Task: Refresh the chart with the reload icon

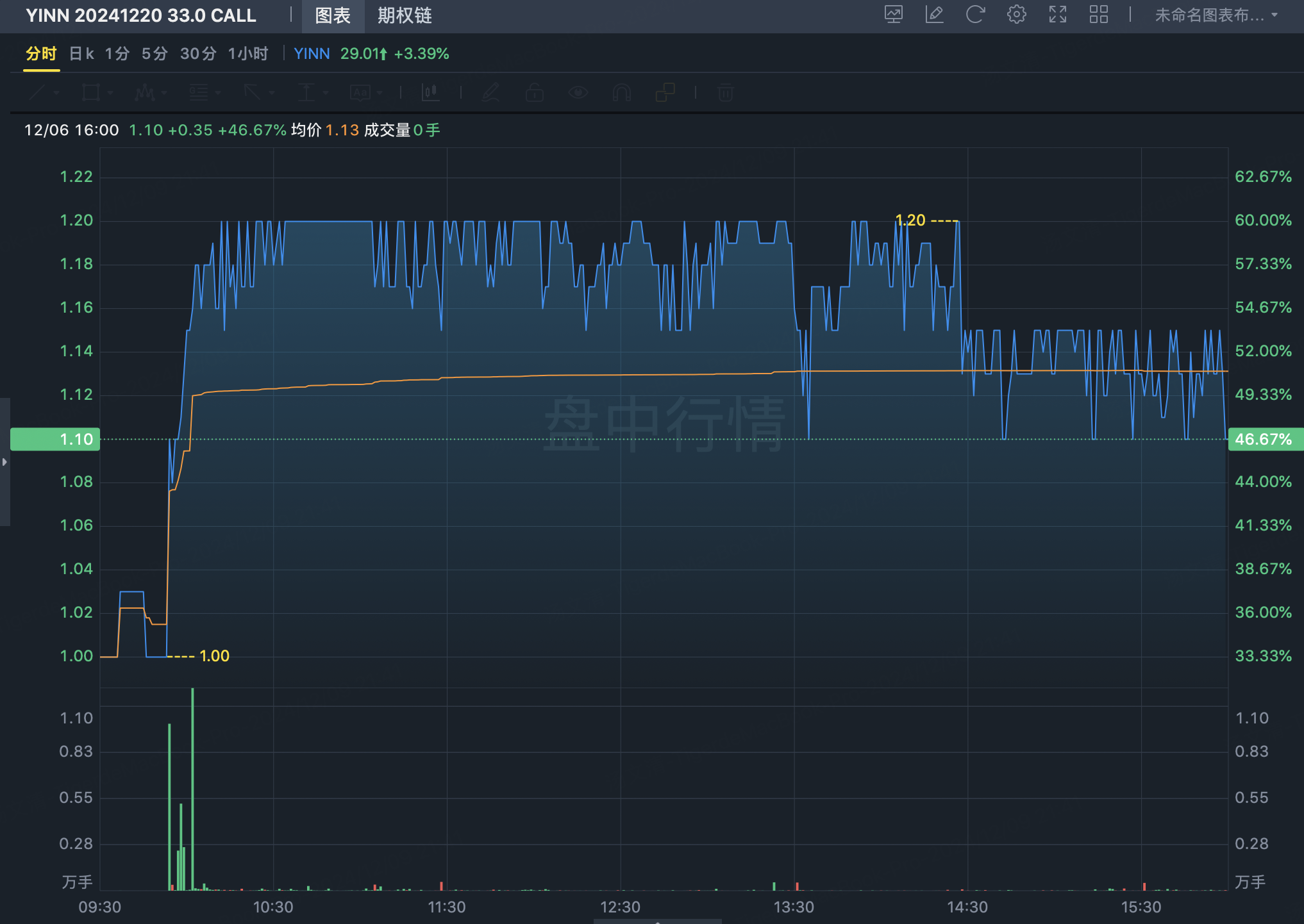Action: tap(975, 15)
